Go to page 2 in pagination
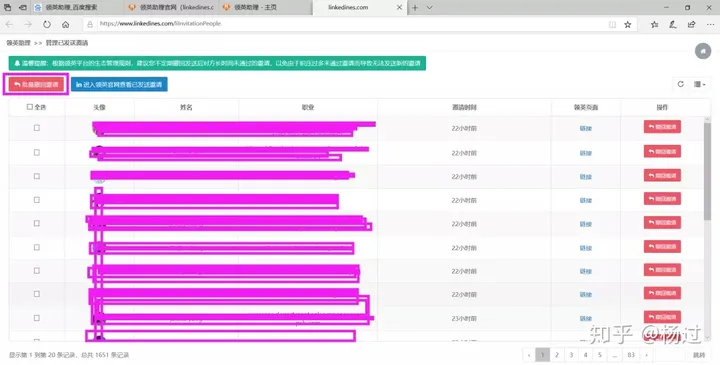 click(x=557, y=355)
